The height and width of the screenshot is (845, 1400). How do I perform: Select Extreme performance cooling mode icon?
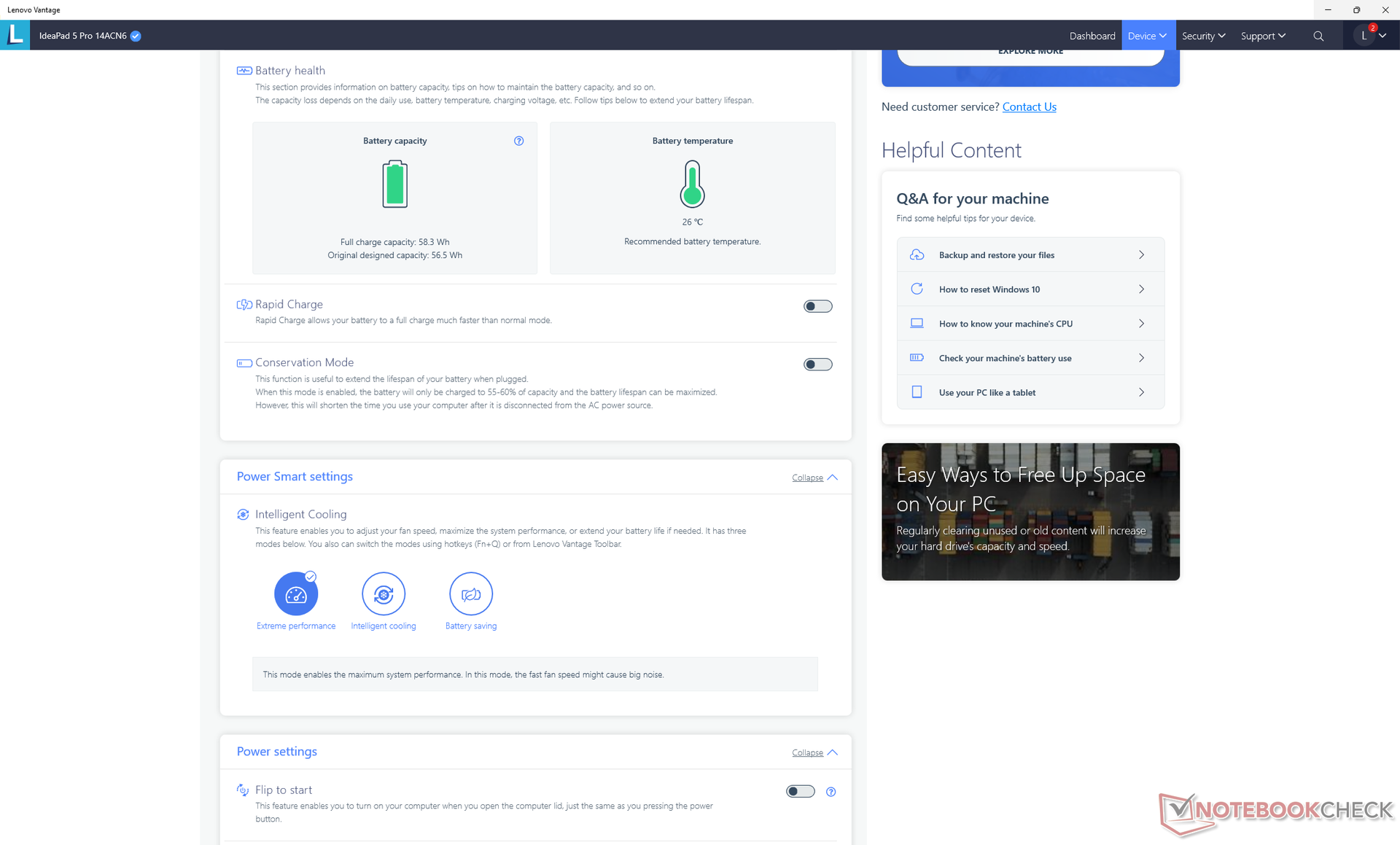(296, 594)
